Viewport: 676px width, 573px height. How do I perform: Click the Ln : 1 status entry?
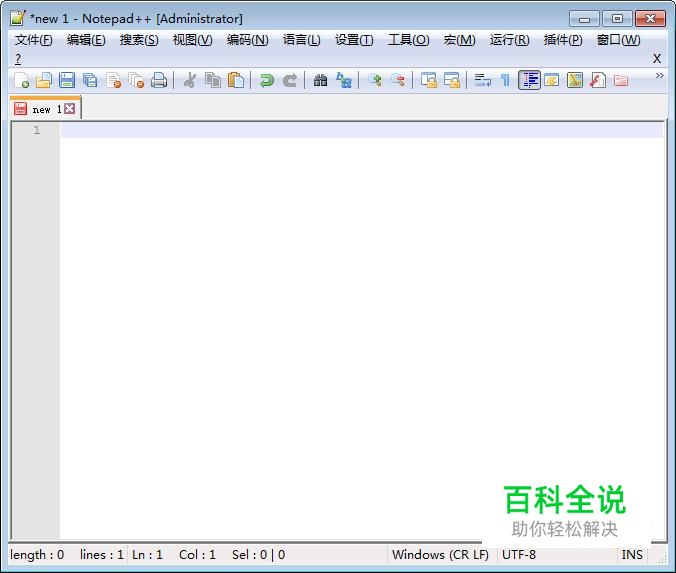[x=147, y=554]
